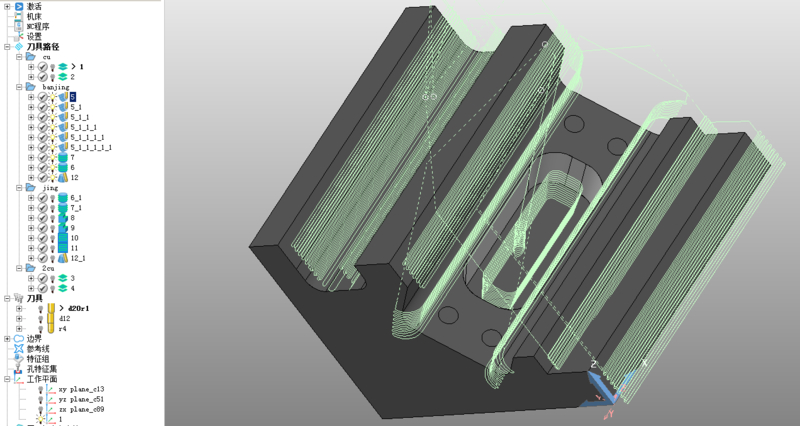800x426 pixels.
Task: Click the 设置 setup icon
Action: pos(19,37)
